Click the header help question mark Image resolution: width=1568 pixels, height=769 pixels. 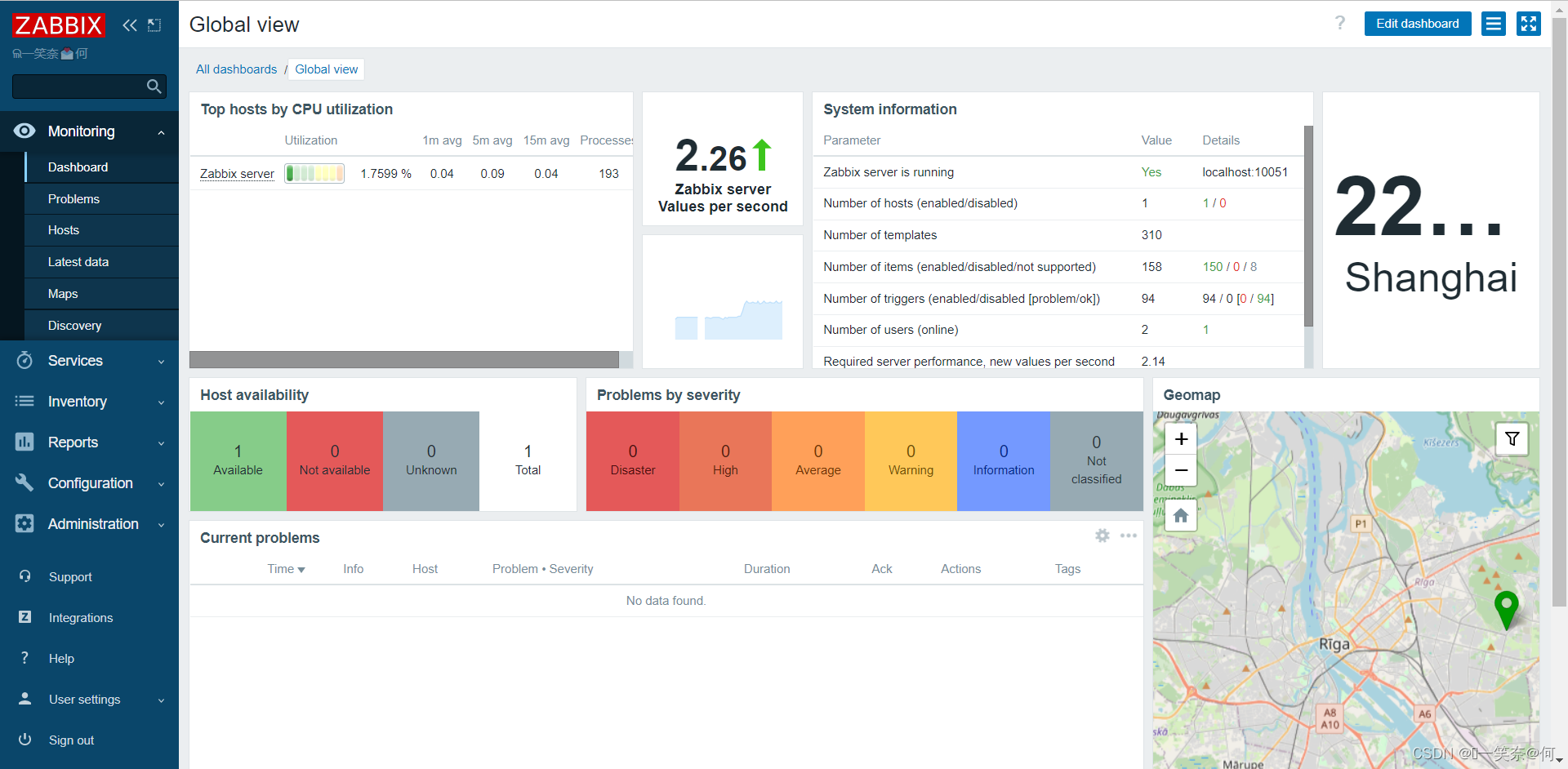pos(1340,23)
